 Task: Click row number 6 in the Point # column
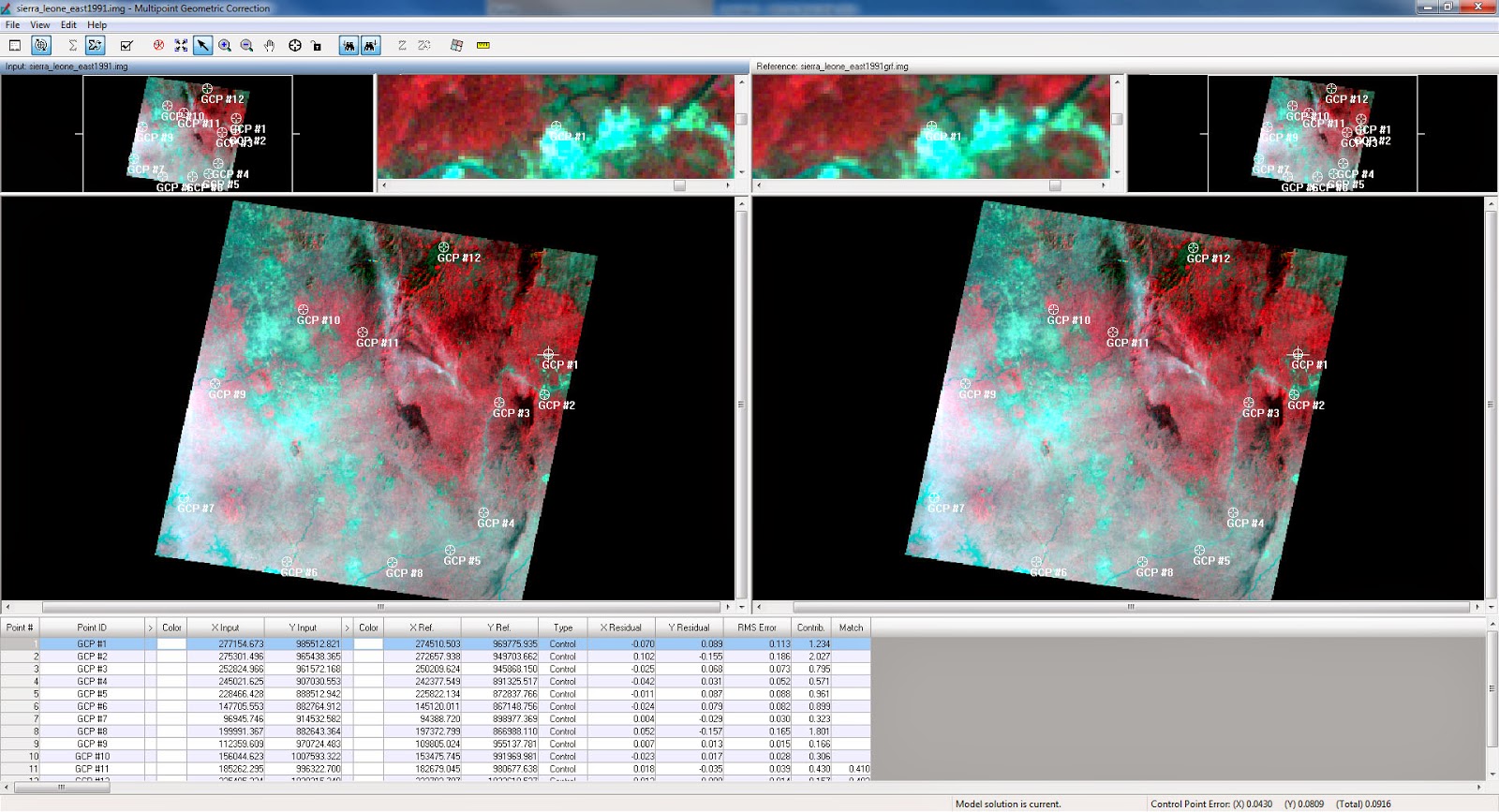[x=20, y=706]
